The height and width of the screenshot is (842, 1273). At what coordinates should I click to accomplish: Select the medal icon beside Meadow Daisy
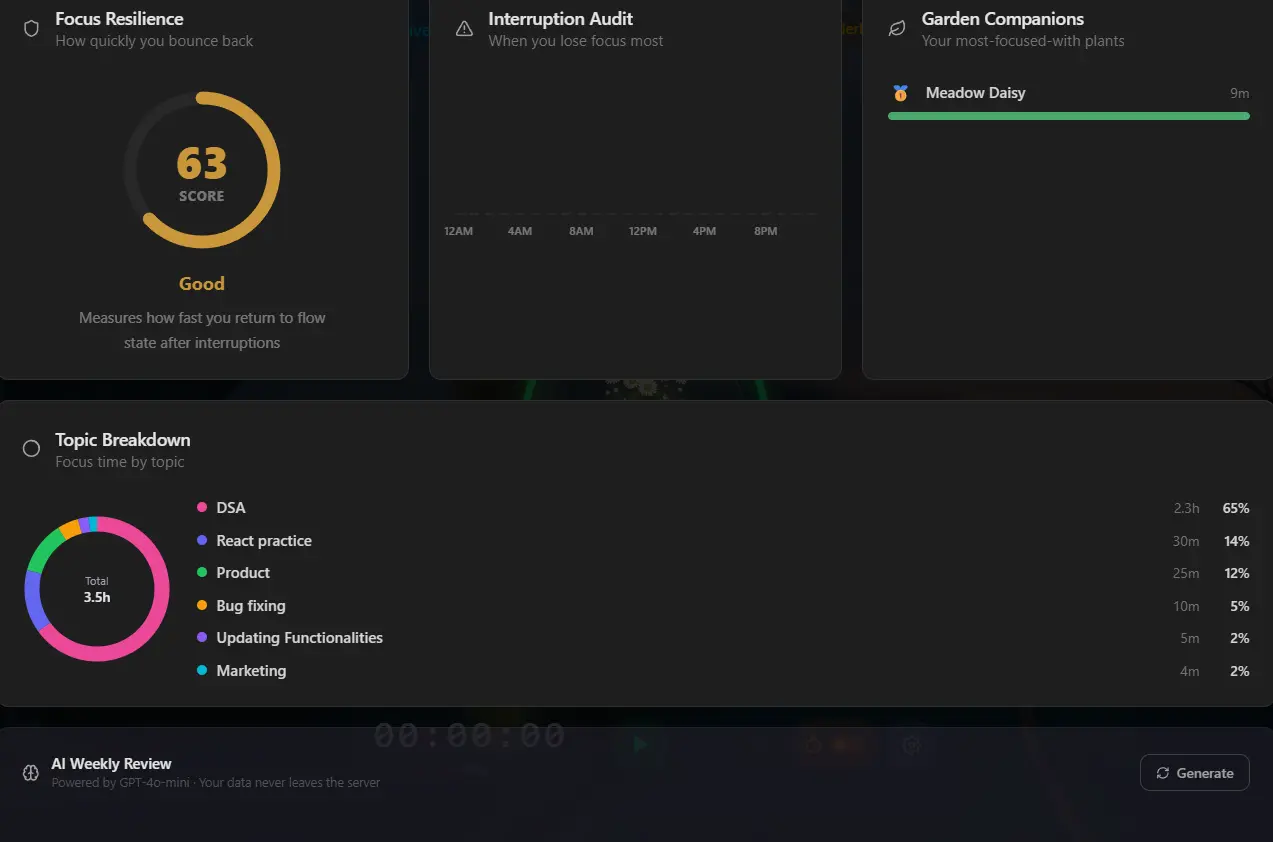click(x=899, y=92)
